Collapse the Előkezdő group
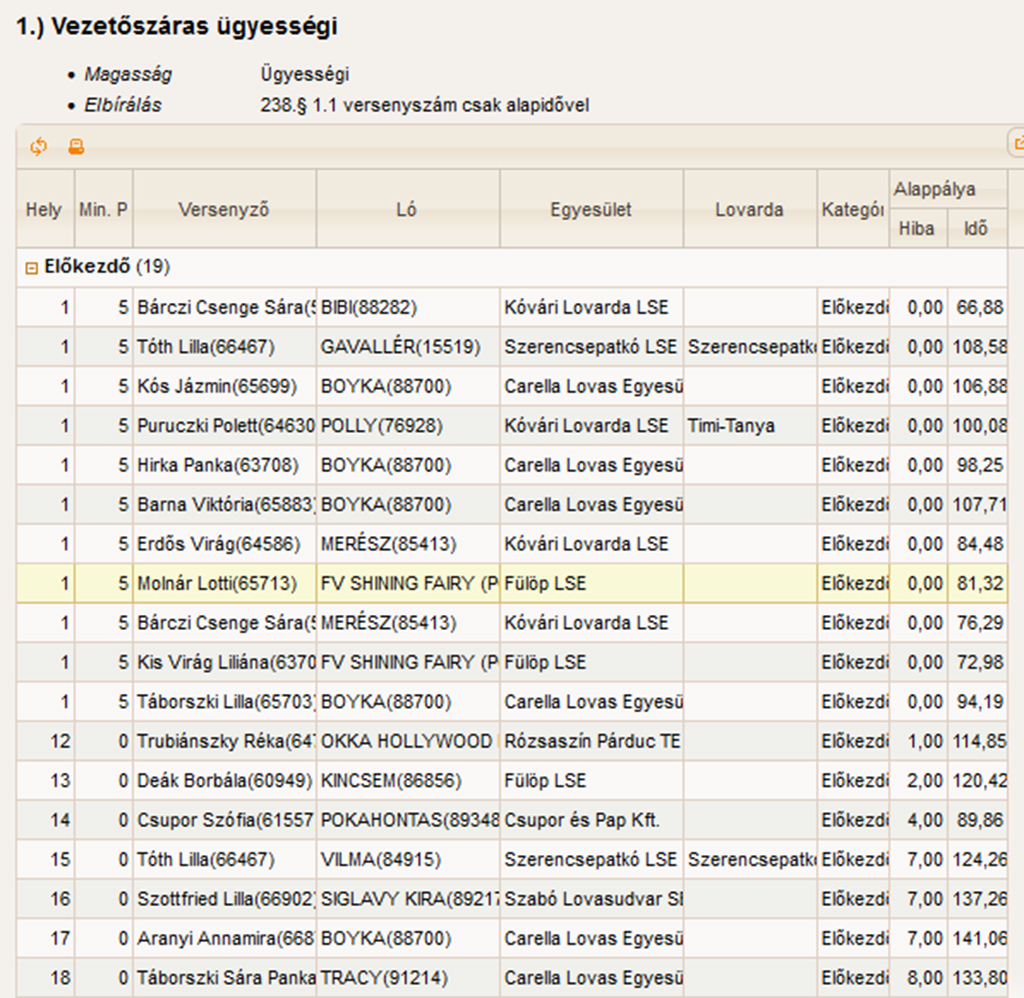1024x998 pixels. point(31,268)
